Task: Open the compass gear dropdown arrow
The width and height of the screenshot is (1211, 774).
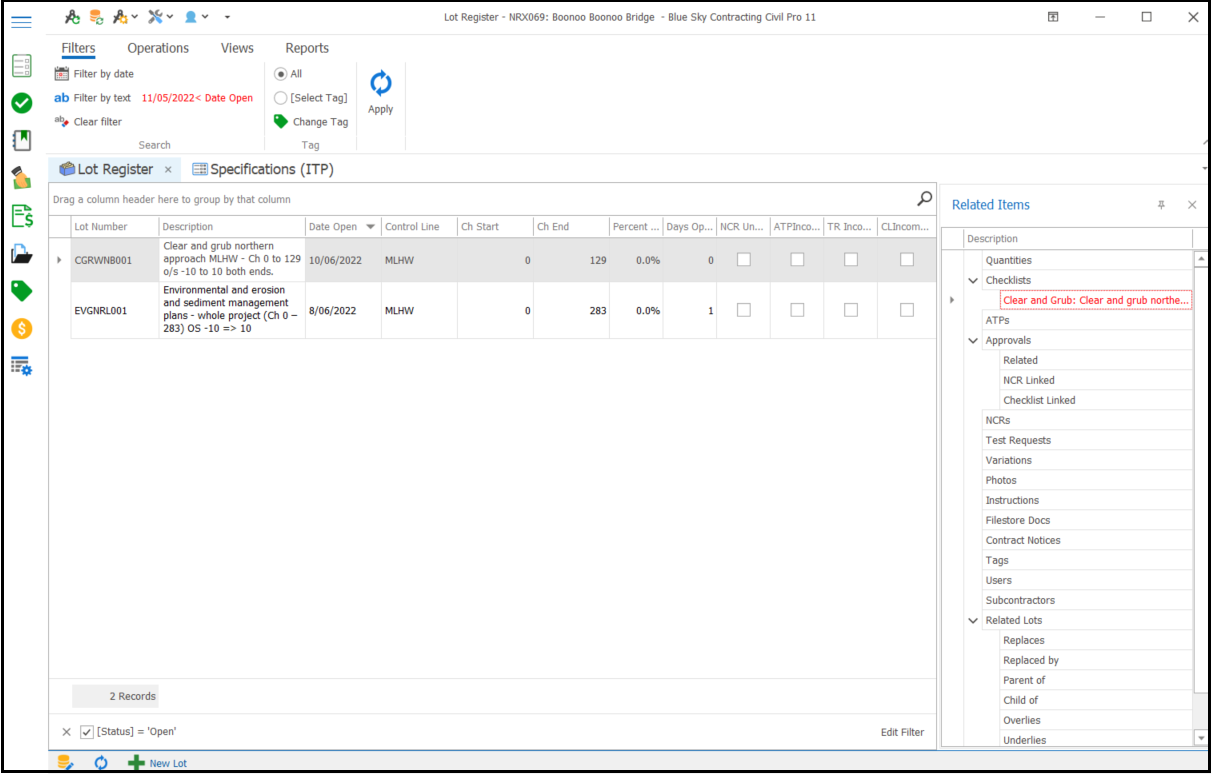Action: point(135,17)
